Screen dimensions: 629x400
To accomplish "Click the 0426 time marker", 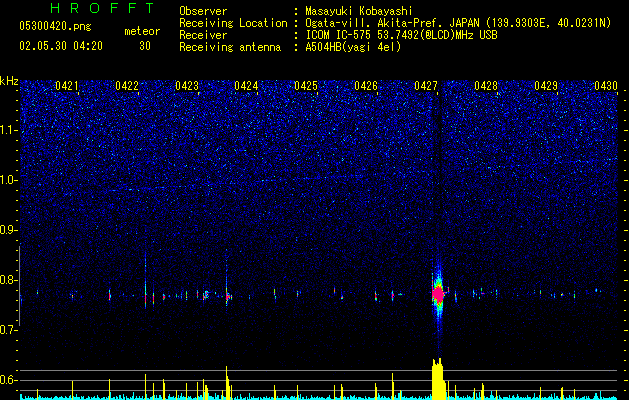I will pyautogui.click(x=366, y=86).
